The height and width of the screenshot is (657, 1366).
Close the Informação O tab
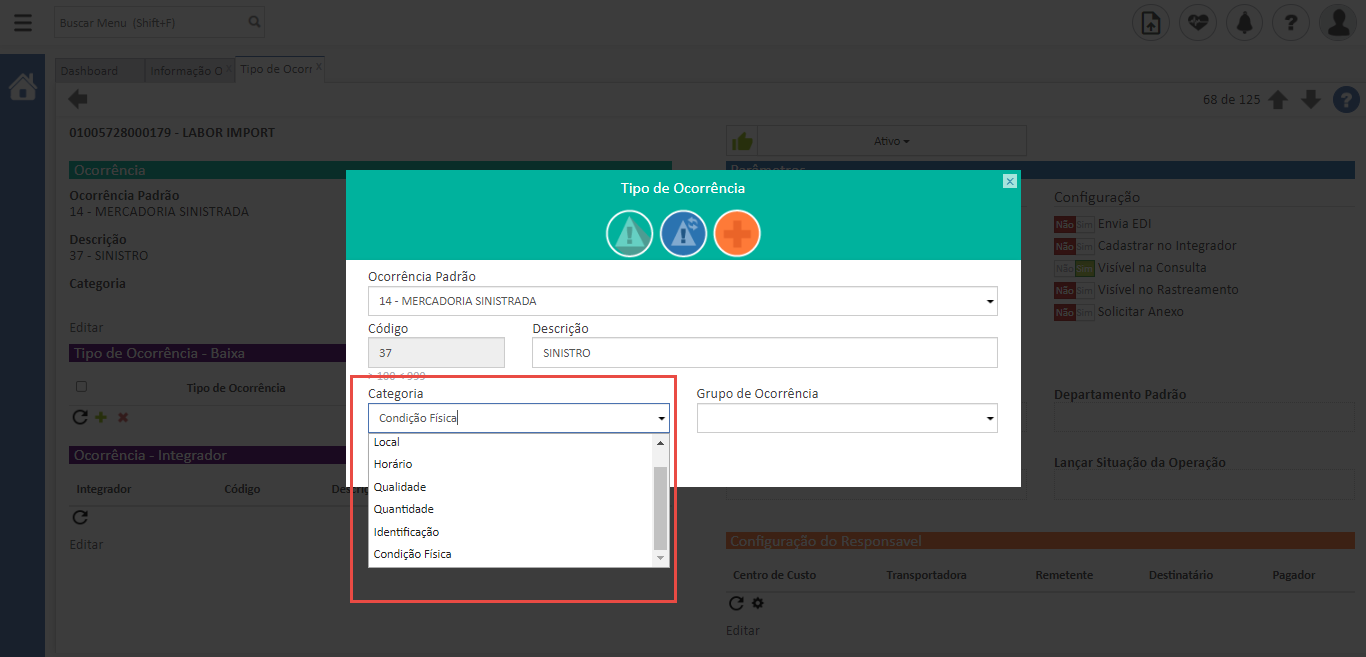(x=228, y=68)
